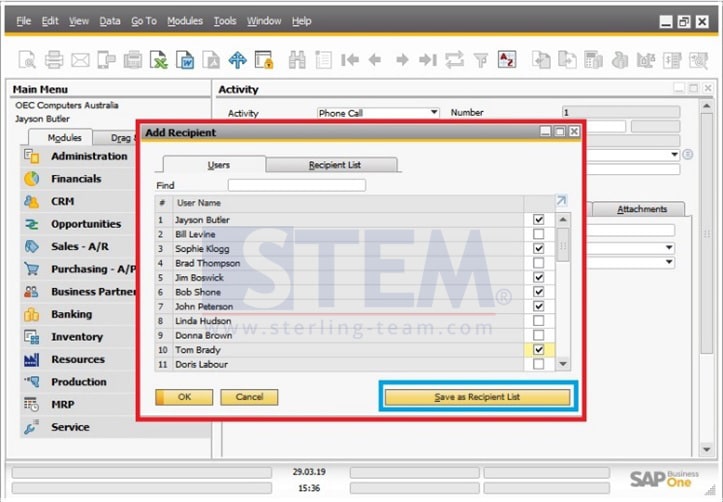Uncheck the Jim Boswick checkbox

(539, 277)
